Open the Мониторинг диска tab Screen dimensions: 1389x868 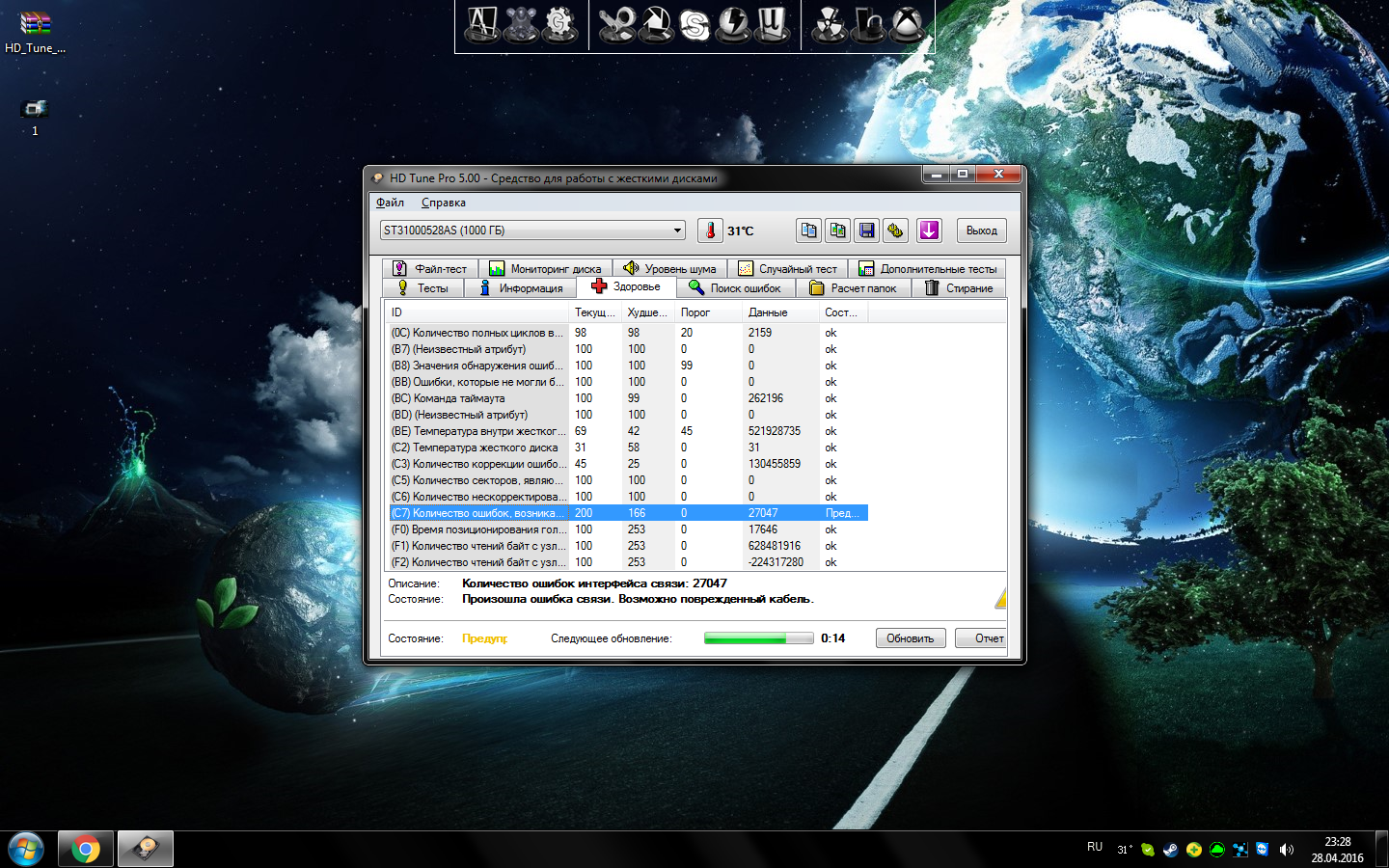(x=545, y=269)
